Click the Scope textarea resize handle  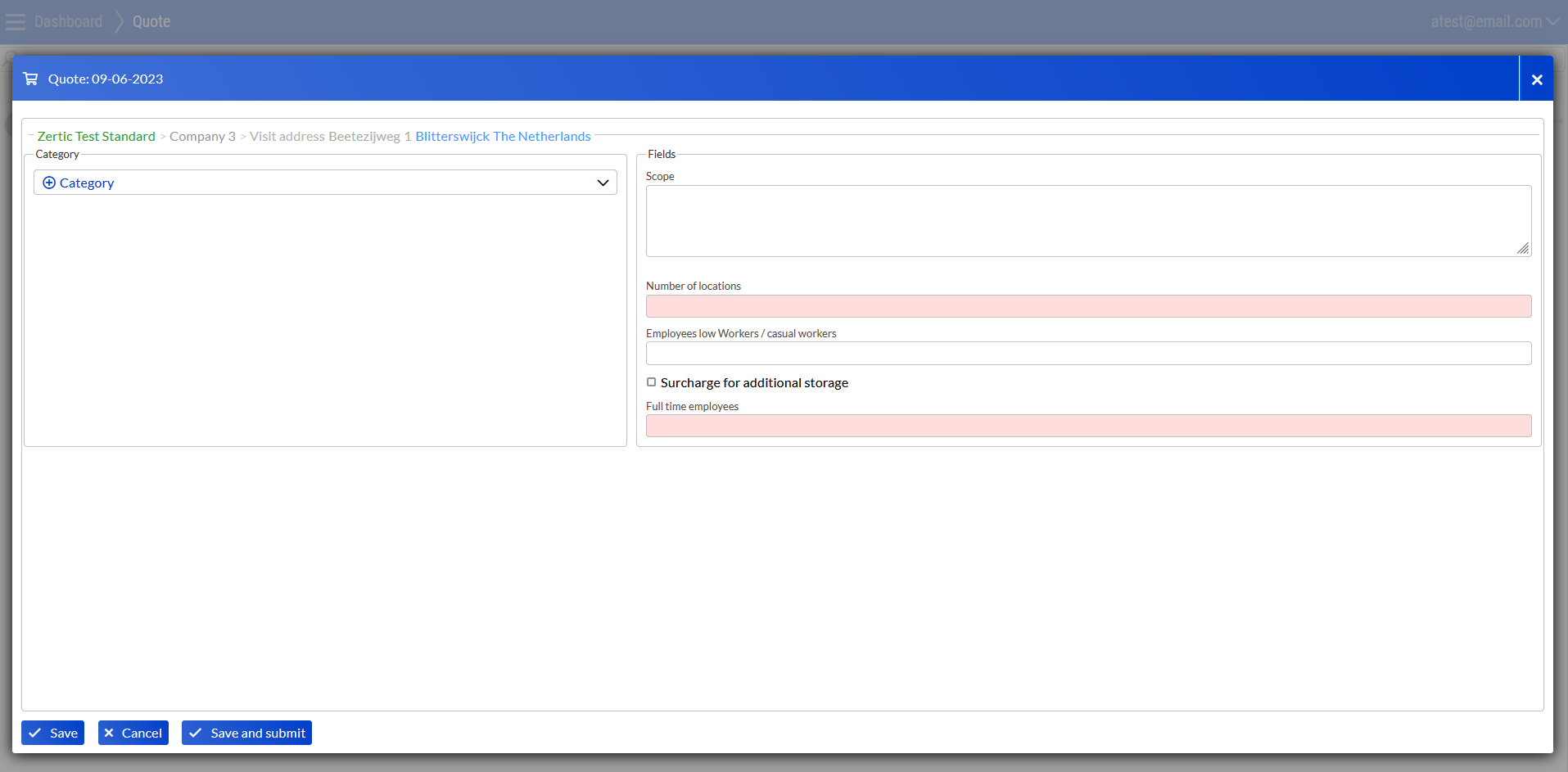click(1522, 248)
